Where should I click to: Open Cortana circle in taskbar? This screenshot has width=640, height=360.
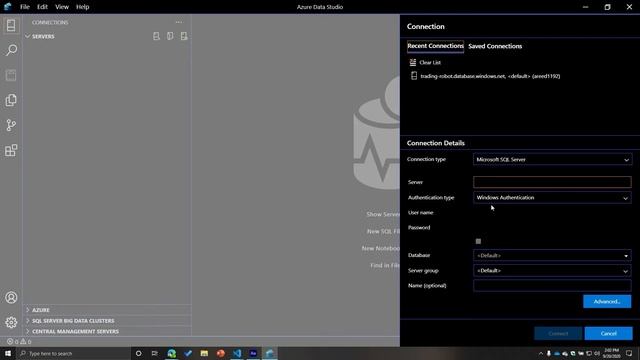pyautogui.click(x=138, y=353)
